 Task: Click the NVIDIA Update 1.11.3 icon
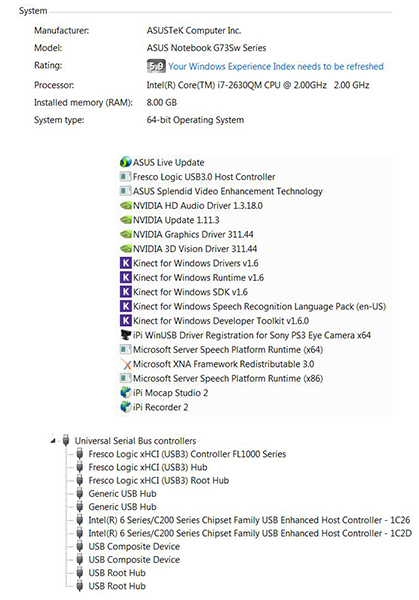pyautogui.click(x=126, y=220)
